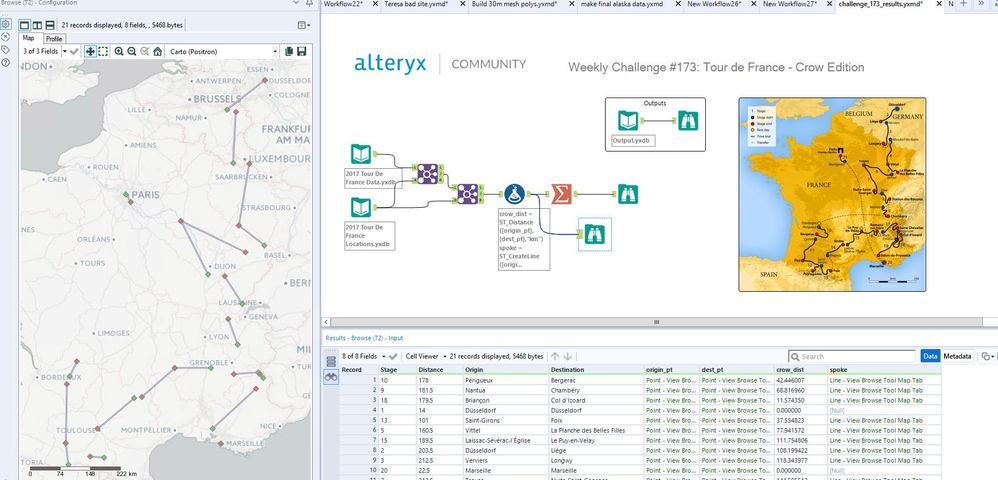998x480 pixels.
Task: Zoom out on the map
Action: (x=132, y=52)
